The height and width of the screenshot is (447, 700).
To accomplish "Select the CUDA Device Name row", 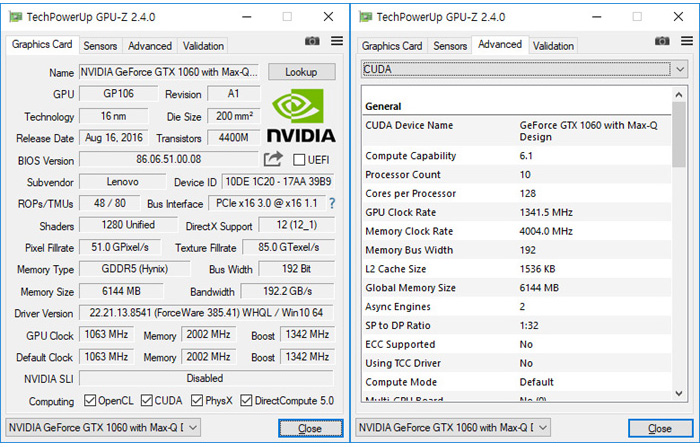I will (517, 131).
